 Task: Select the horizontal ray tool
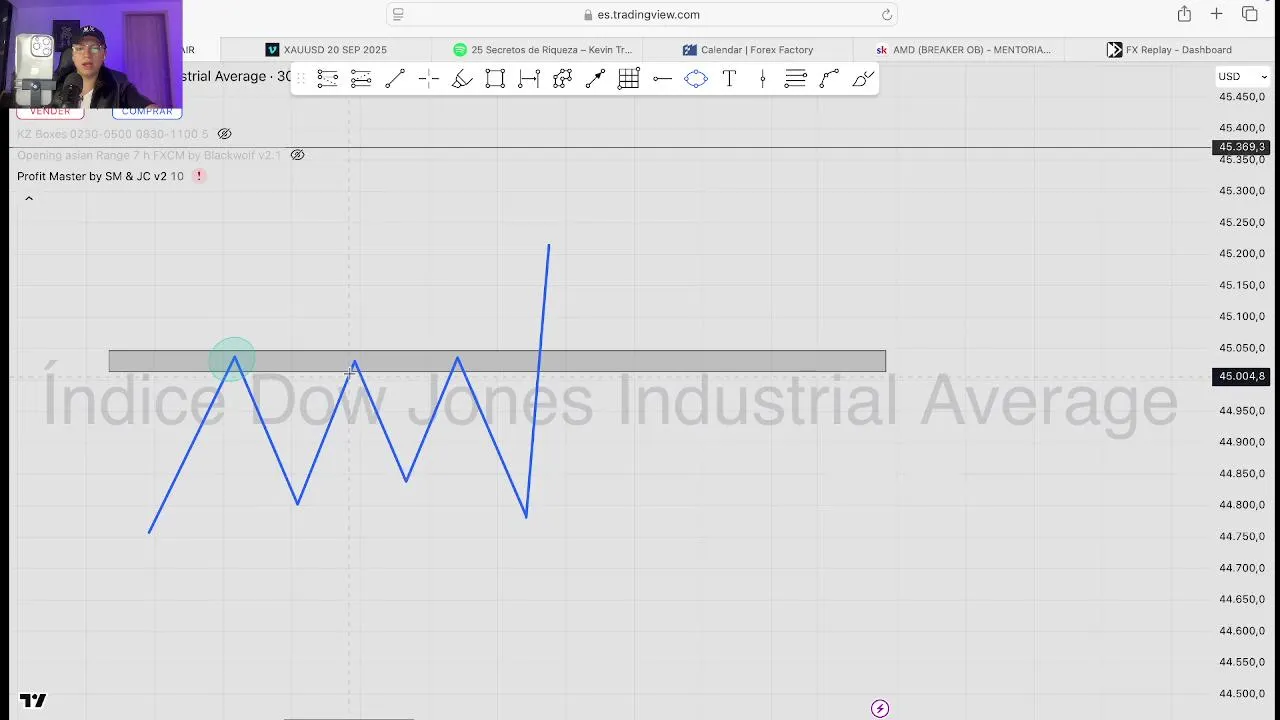pos(662,78)
